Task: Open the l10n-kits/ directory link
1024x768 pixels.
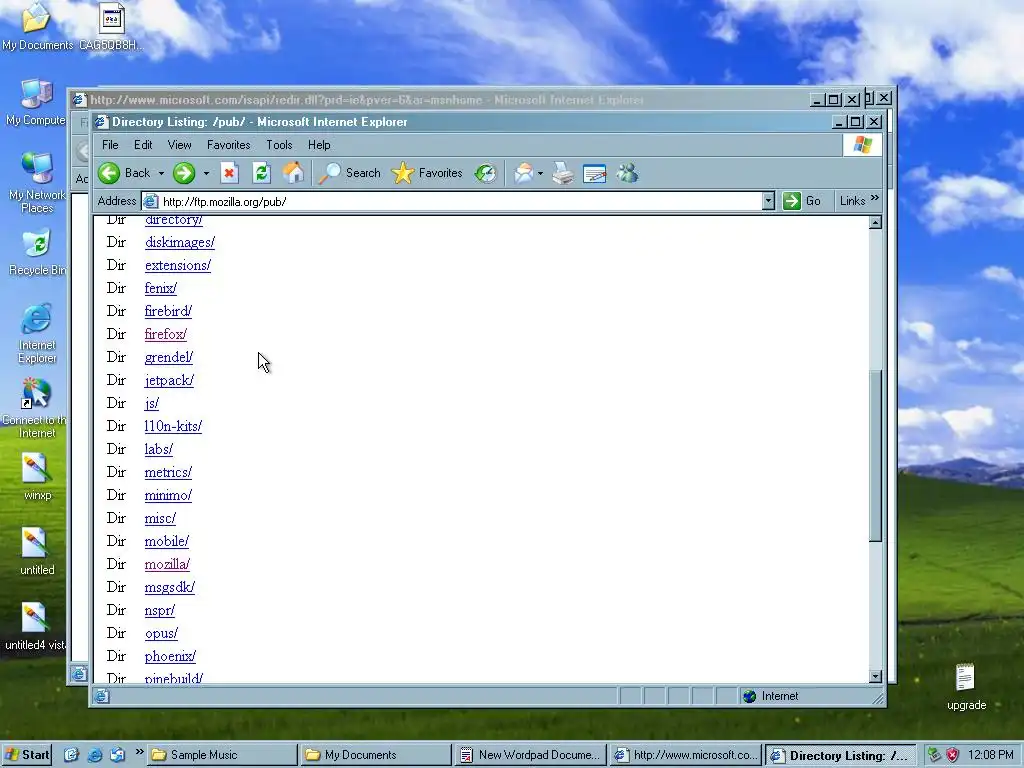Action: point(173,426)
